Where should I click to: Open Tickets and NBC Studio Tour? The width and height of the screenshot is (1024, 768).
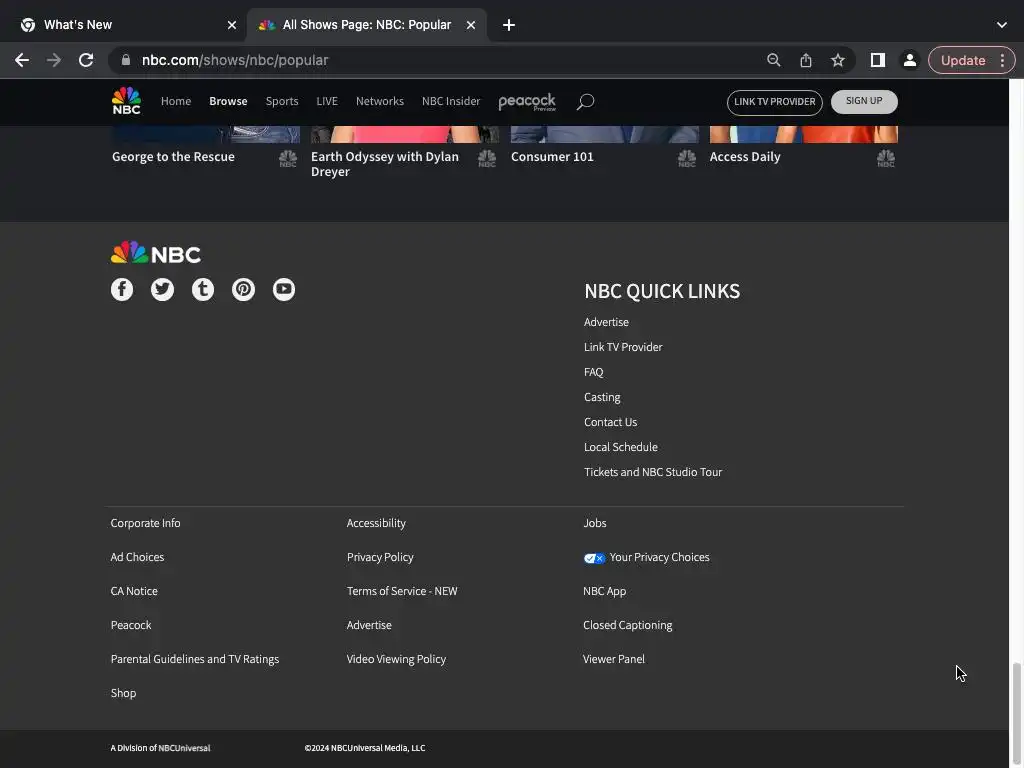coord(653,472)
